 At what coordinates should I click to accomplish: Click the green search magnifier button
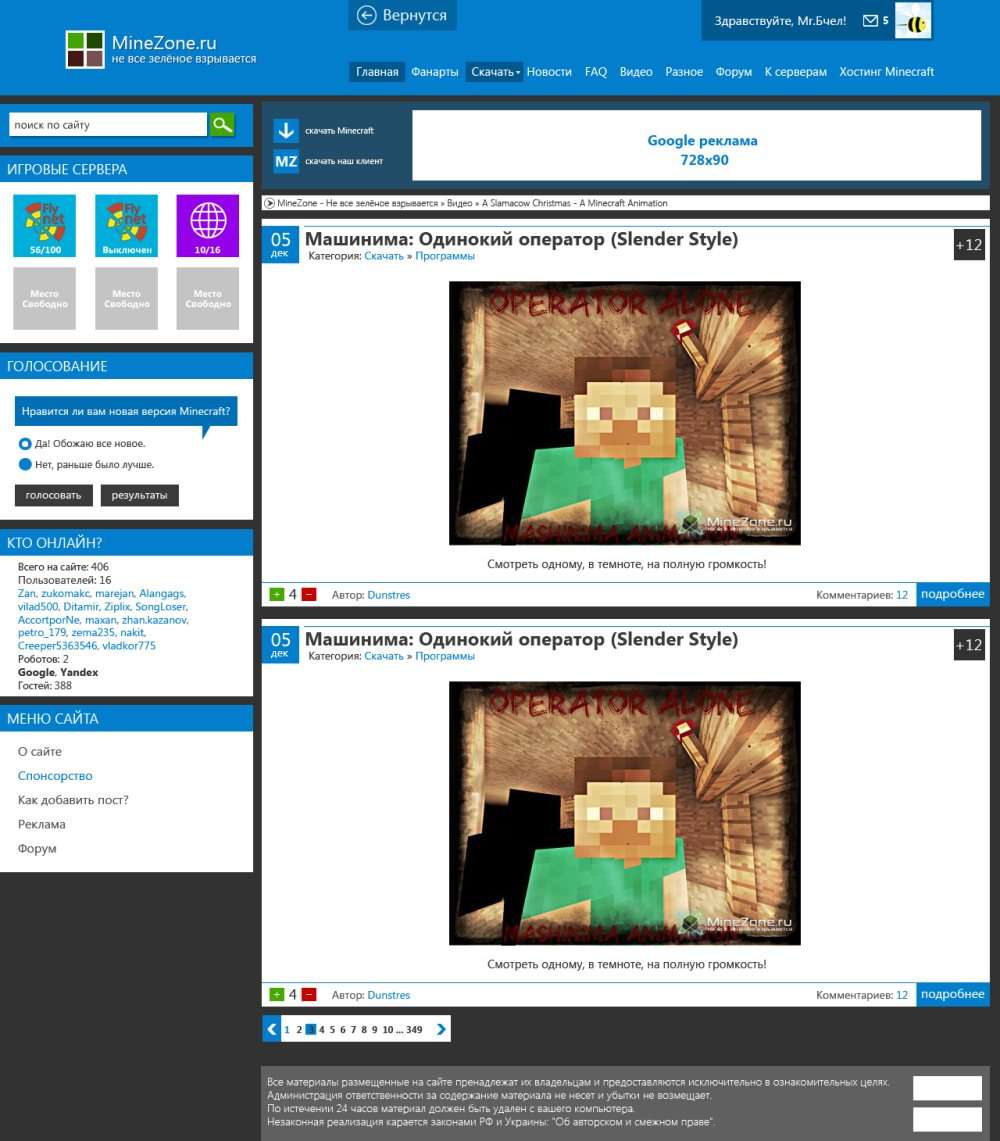click(x=222, y=125)
